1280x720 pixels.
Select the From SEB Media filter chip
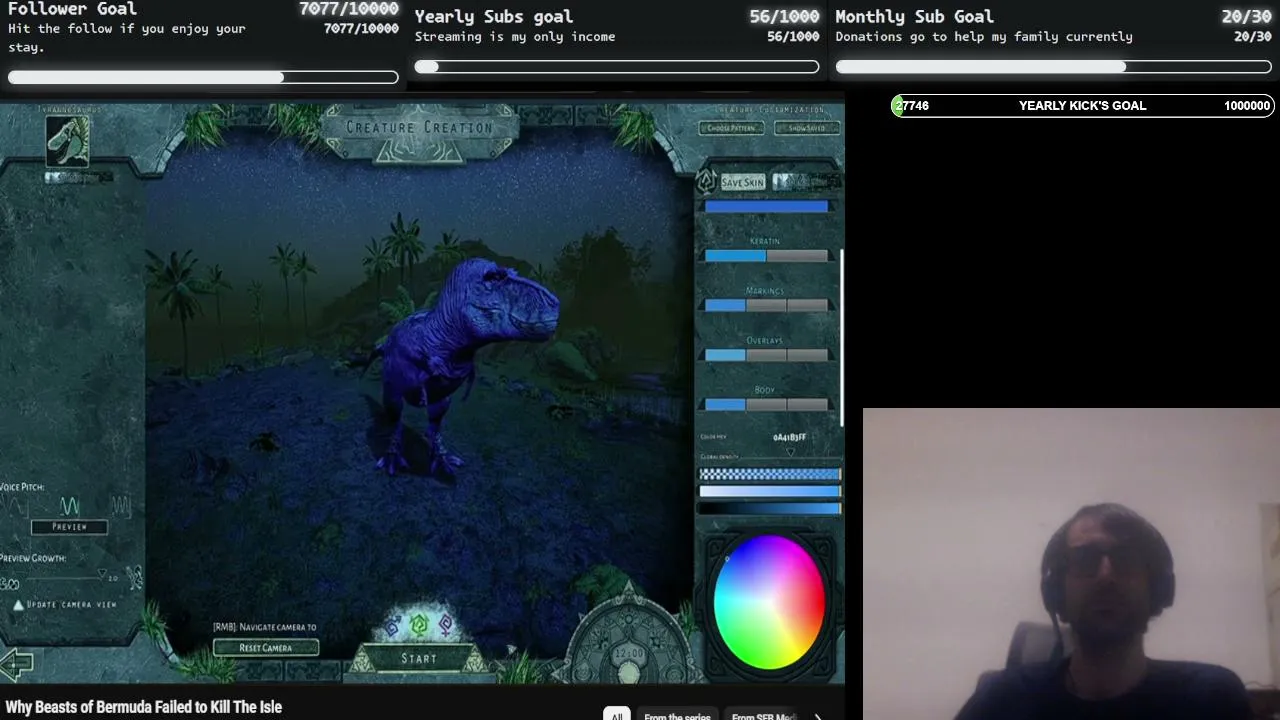763,716
